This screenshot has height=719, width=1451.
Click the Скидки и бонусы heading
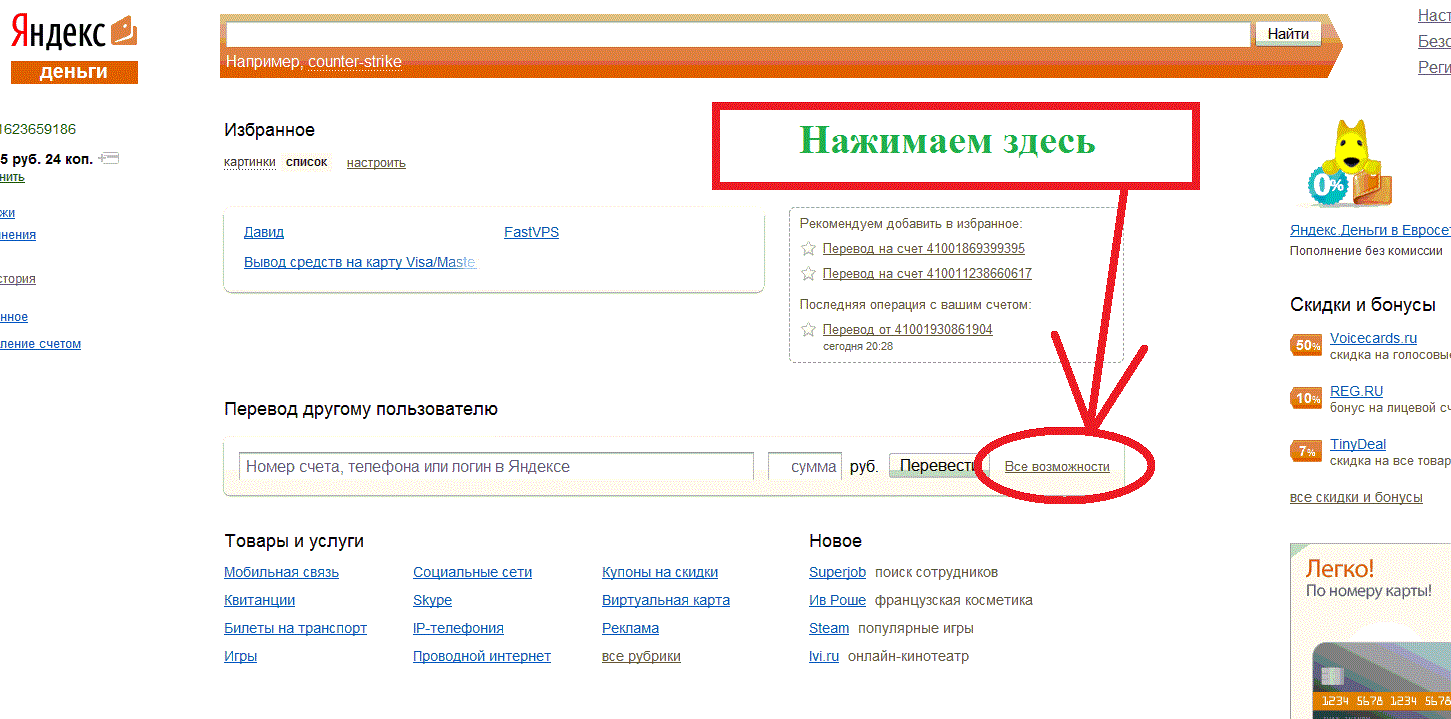click(x=1363, y=305)
